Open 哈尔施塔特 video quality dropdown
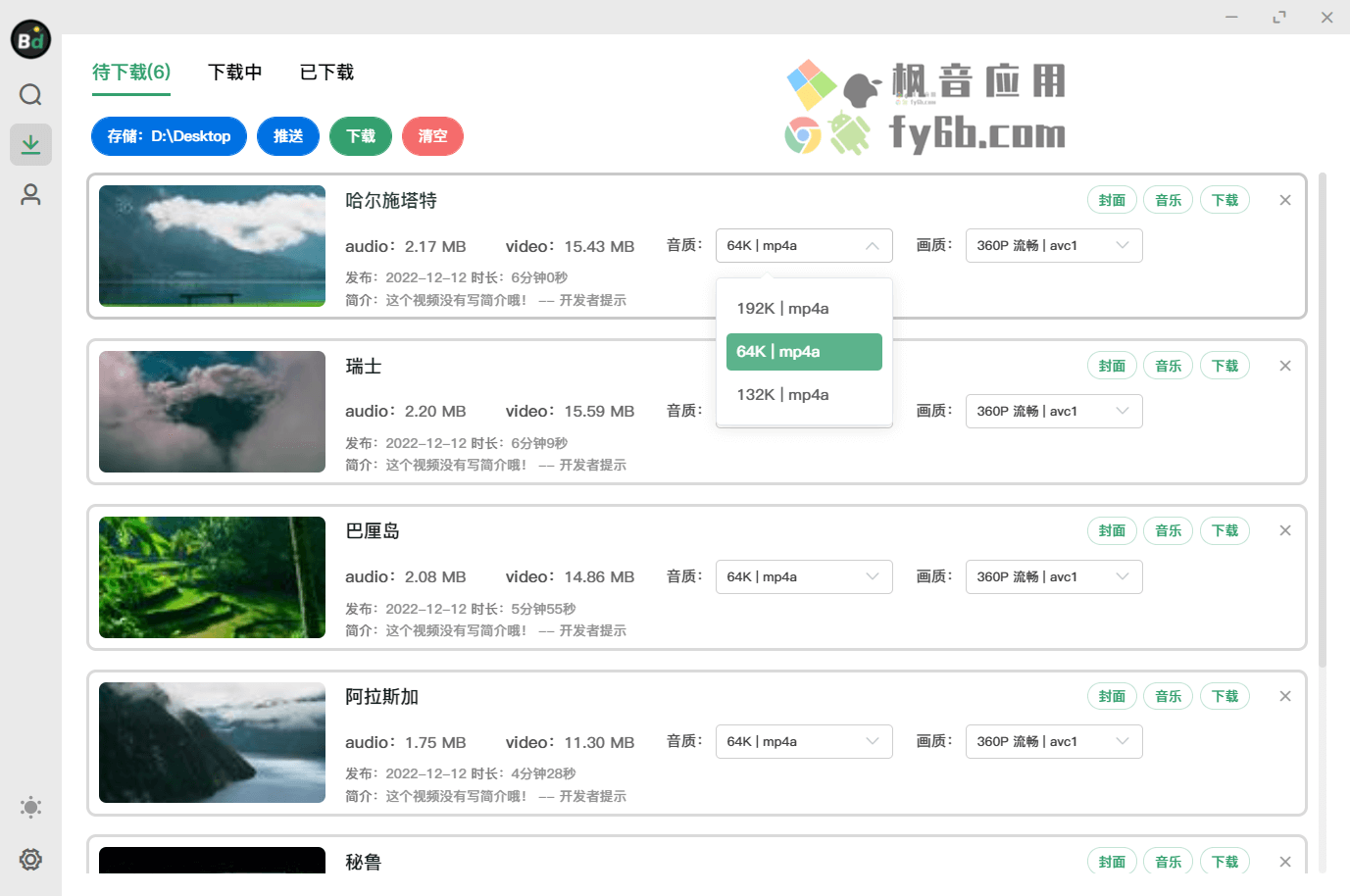This screenshot has width=1350, height=896. tap(1054, 245)
